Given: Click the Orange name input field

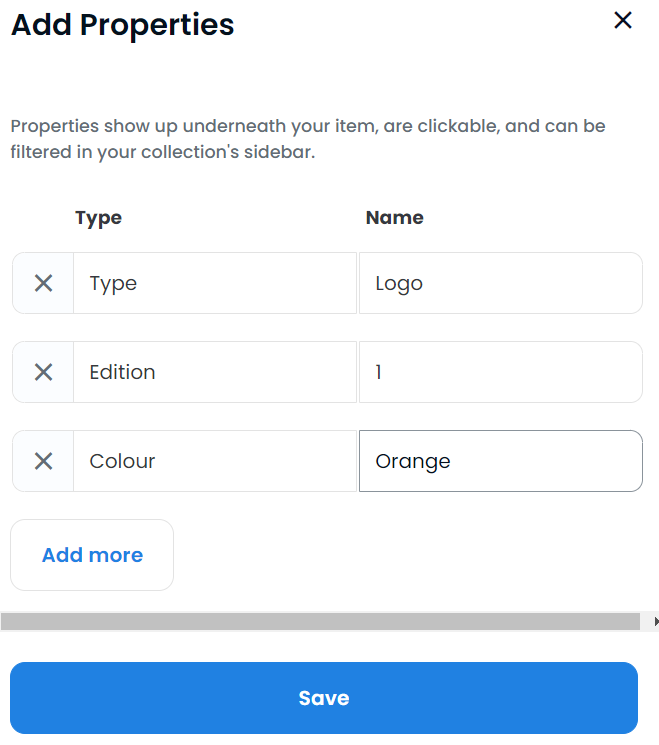Looking at the screenshot, I should tap(500, 461).
